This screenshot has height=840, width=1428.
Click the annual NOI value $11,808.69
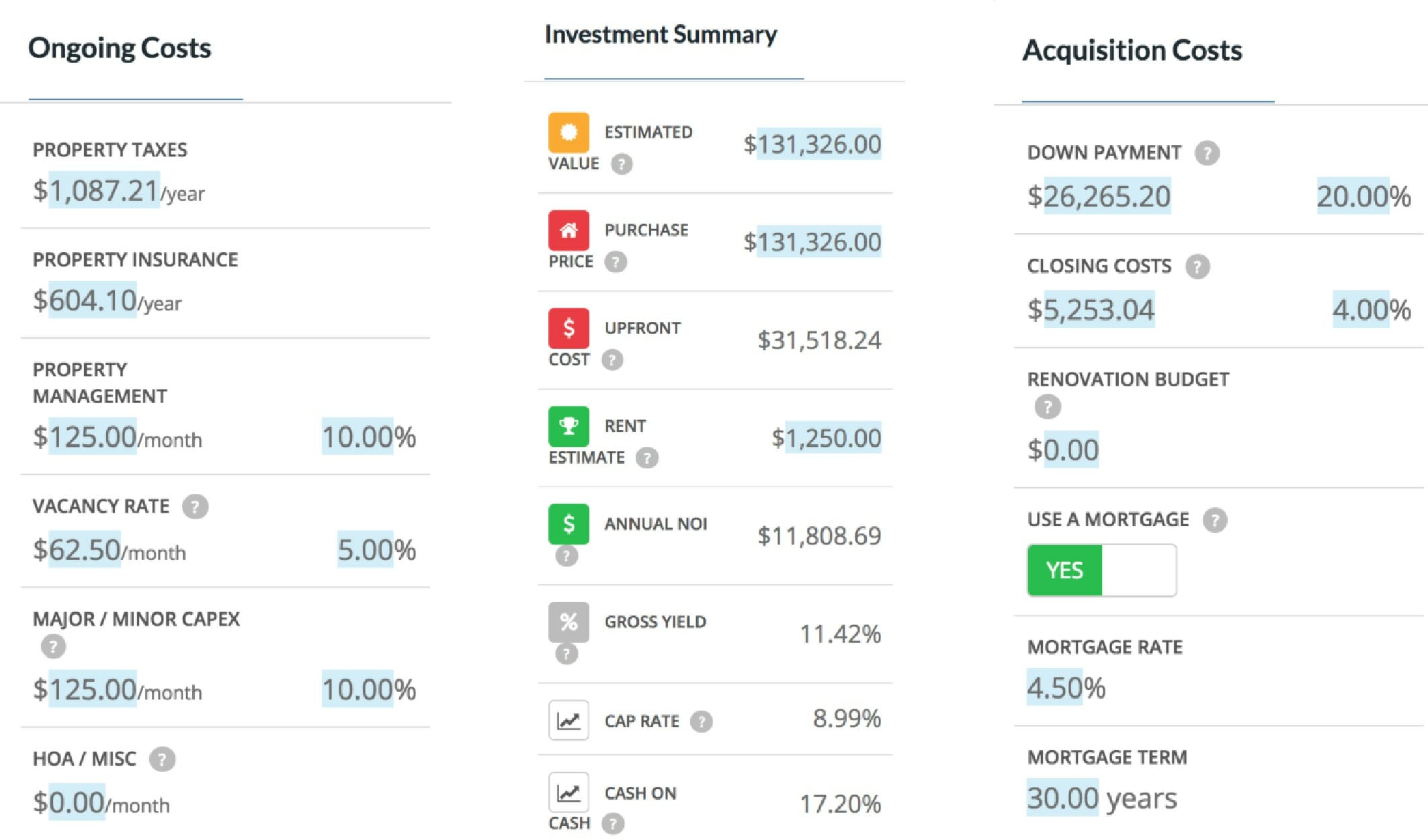point(819,536)
